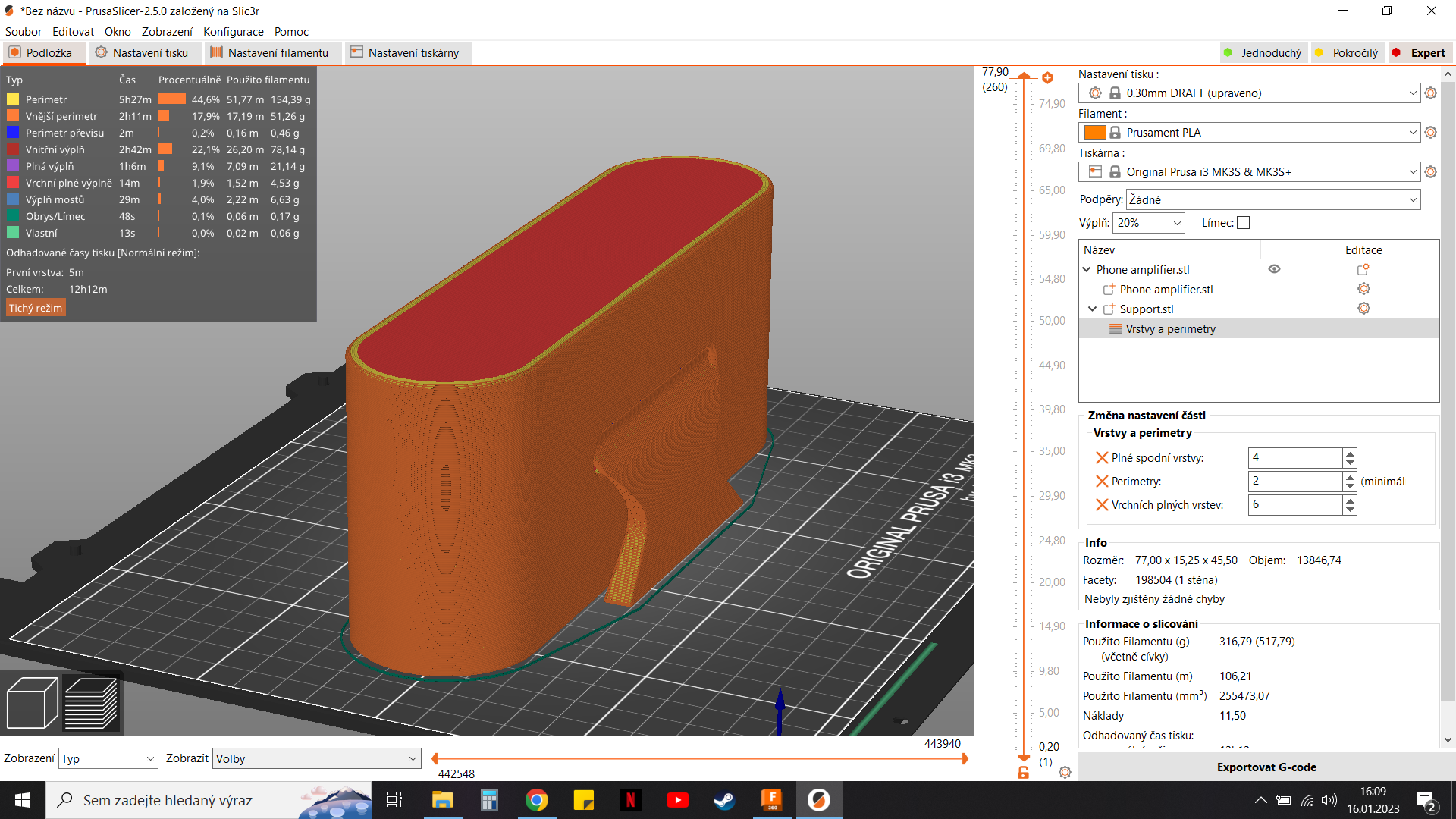Open the Soubor menu
The height and width of the screenshot is (819, 1456).
pos(24,32)
